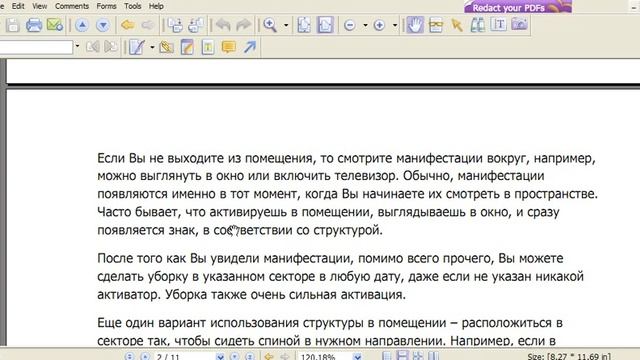
Task: Open the page number dropdown in status bar
Action: (x=220, y=356)
